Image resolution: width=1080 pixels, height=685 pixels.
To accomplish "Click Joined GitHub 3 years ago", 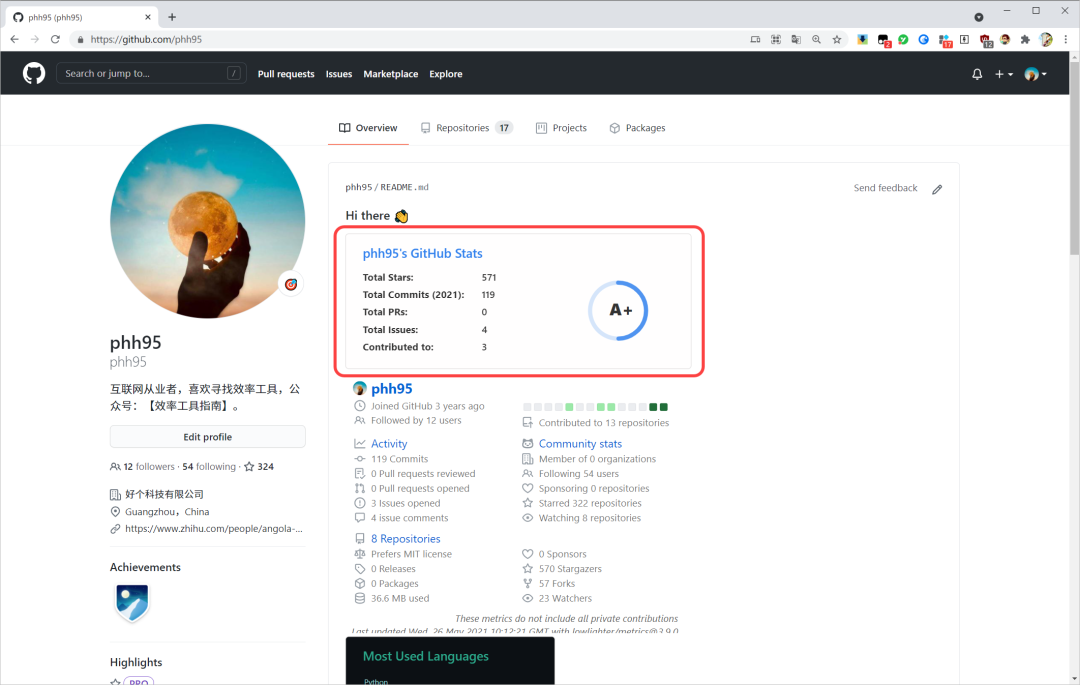I will click(427, 406).
